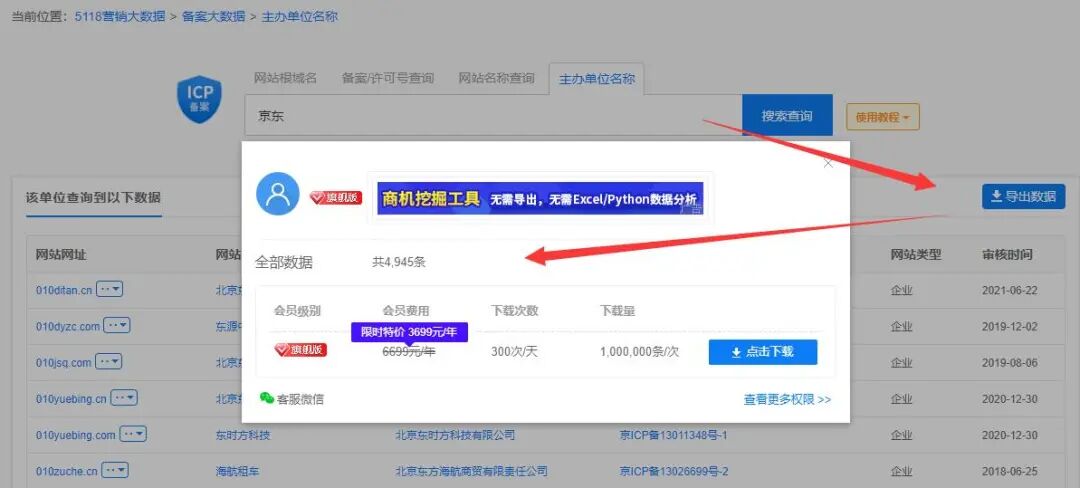Click the 该单位查询到以下数据 heading tab
The image size is (1080, 488).
(x=94, y=198)
